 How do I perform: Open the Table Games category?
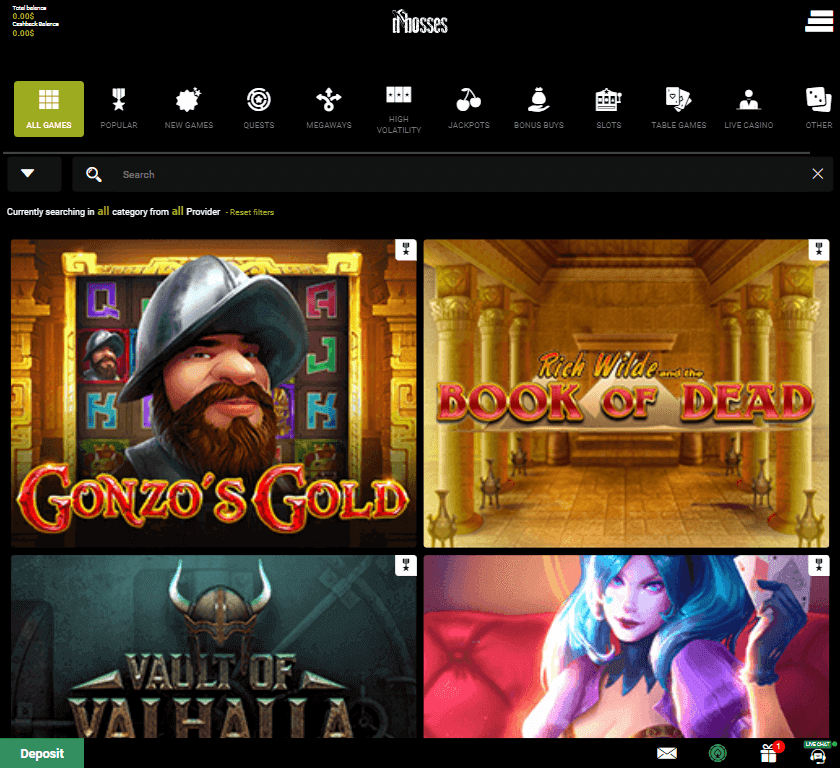679,109
